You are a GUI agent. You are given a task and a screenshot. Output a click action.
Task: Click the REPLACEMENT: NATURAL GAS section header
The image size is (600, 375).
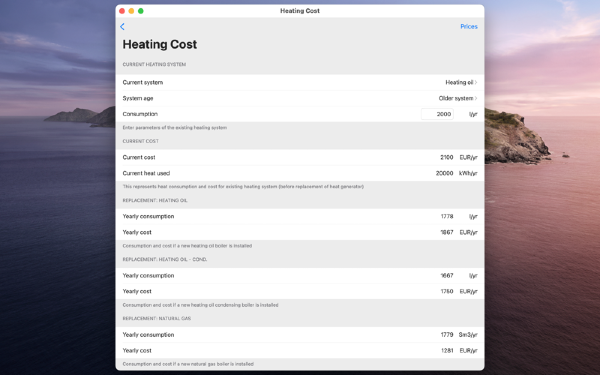tap(157, 318)
